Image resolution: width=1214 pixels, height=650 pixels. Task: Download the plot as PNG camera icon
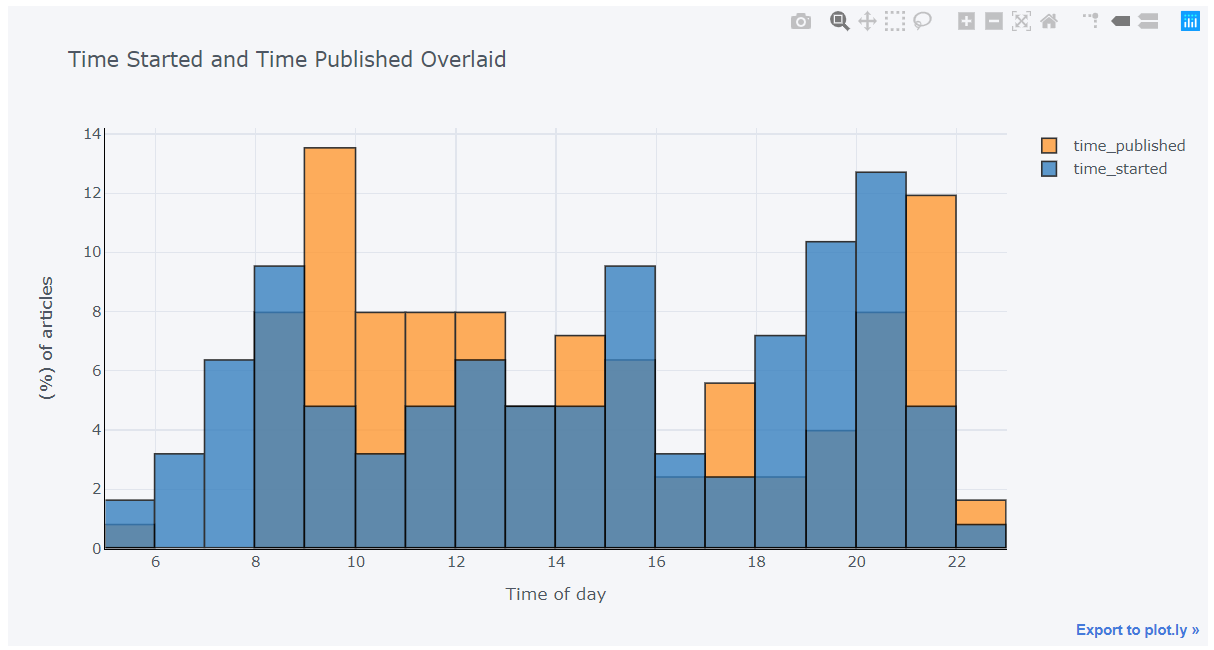coord(801,21)
